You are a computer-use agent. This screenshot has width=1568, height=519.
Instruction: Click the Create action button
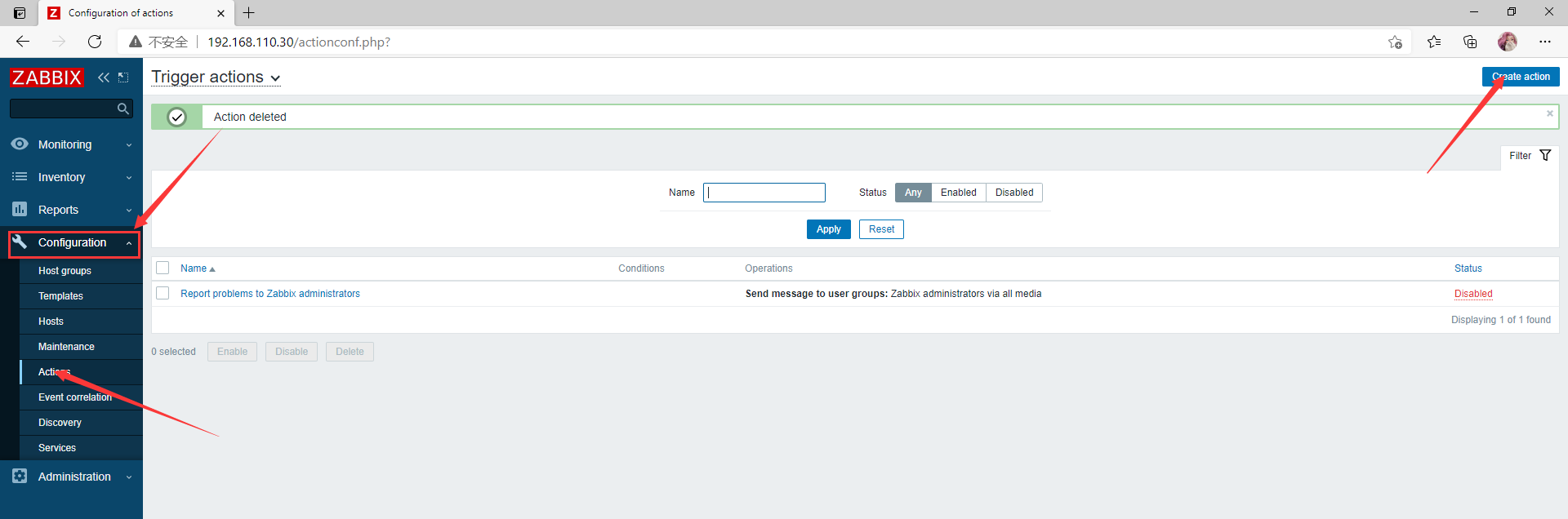tap(1521, 77)
